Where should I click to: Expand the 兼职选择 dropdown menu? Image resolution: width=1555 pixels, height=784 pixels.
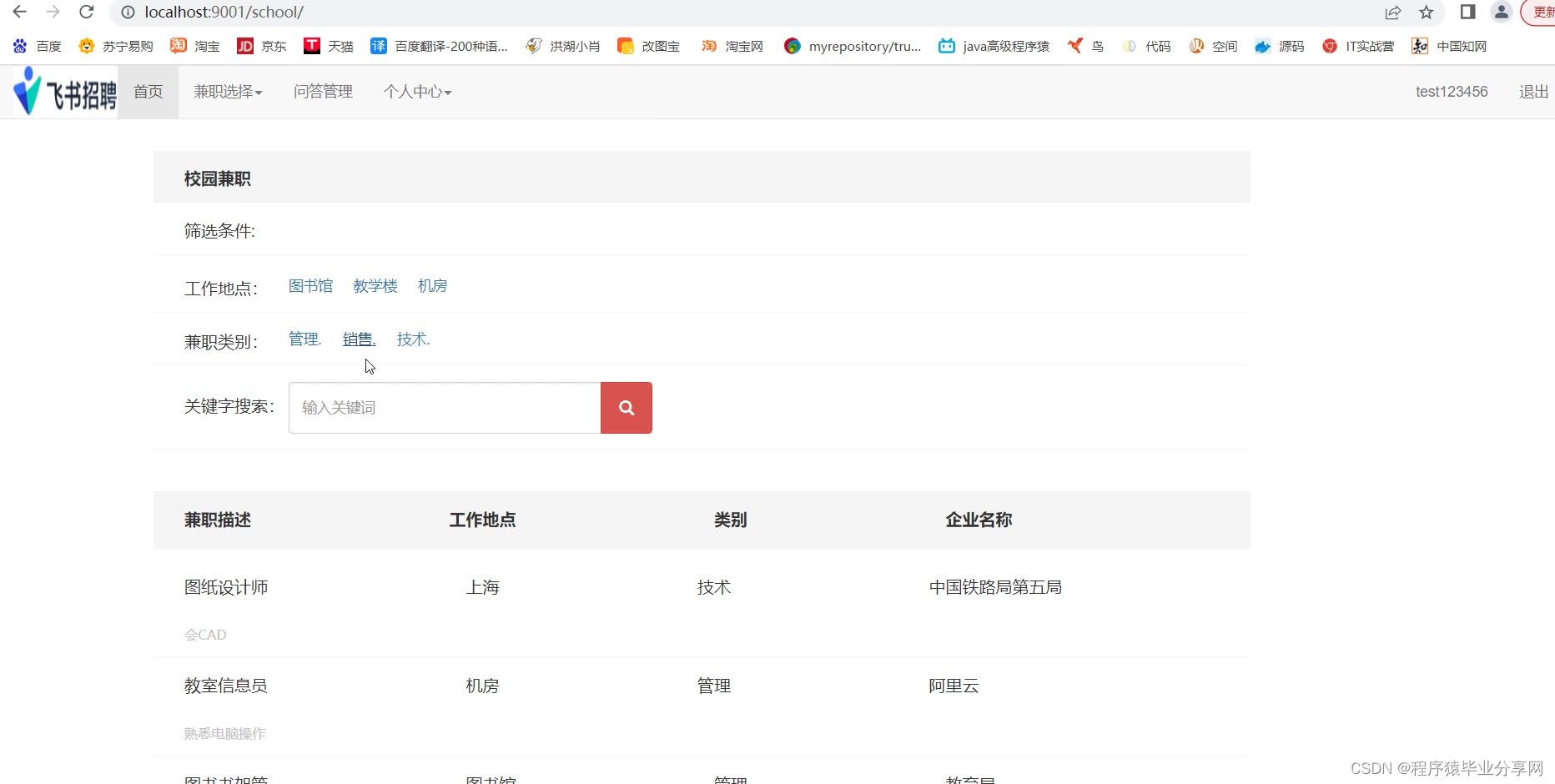[x=228, y=92]
